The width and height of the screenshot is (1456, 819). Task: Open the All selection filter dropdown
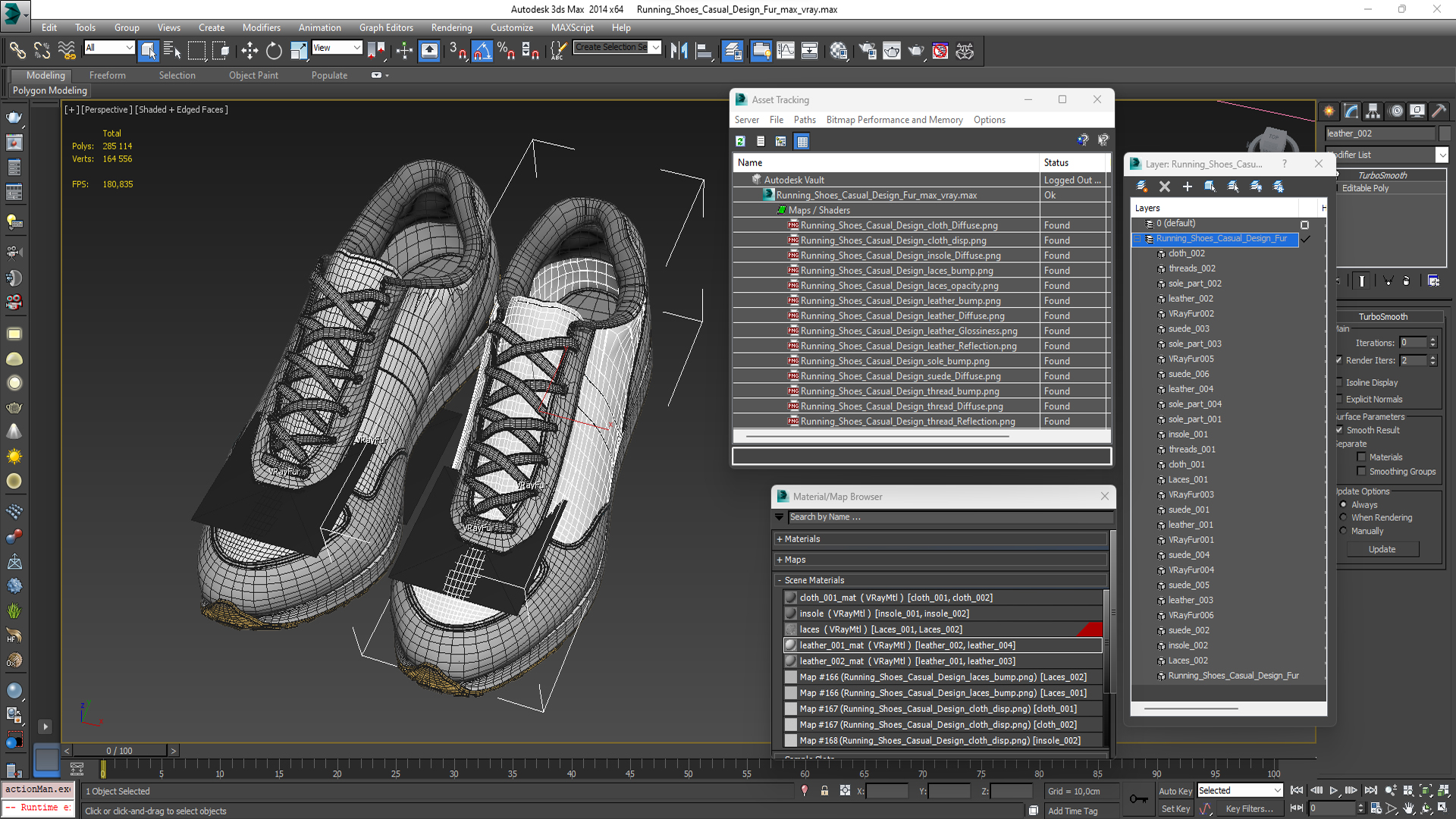109,48
